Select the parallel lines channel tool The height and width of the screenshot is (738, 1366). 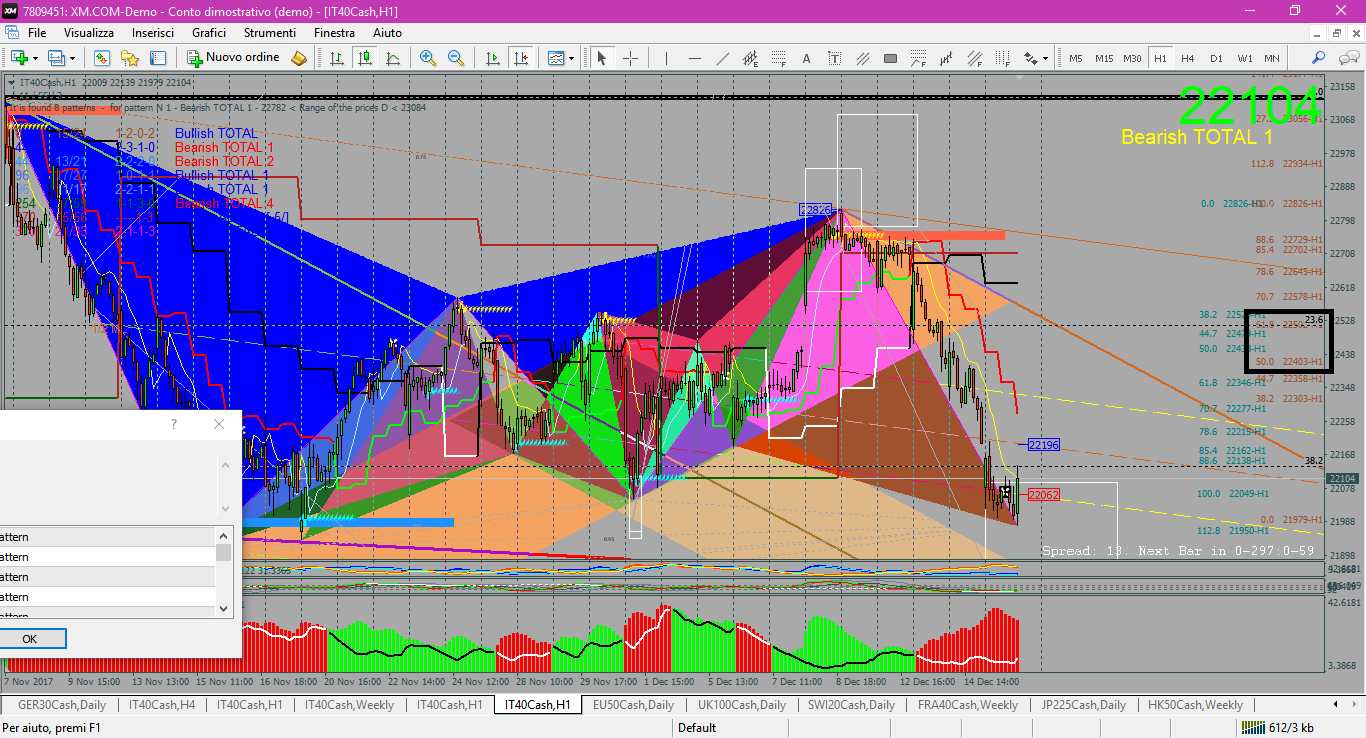[863, 58]
